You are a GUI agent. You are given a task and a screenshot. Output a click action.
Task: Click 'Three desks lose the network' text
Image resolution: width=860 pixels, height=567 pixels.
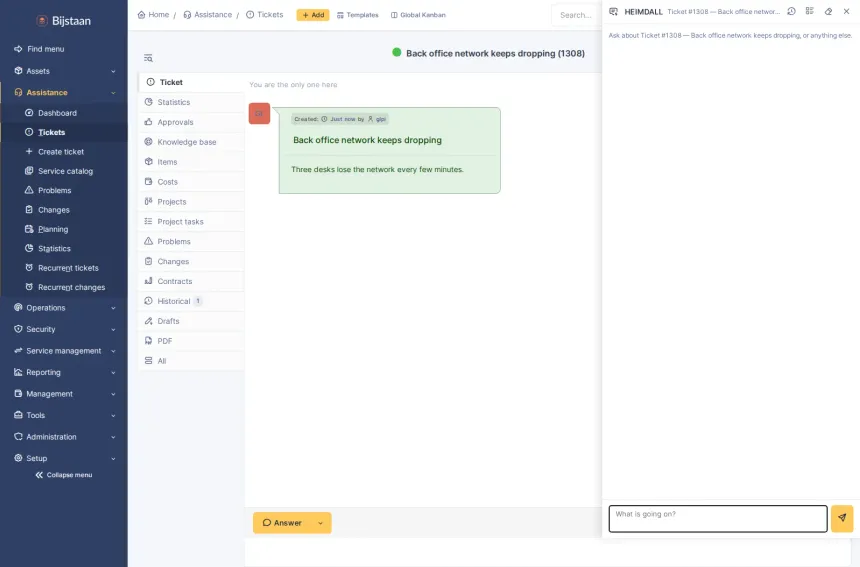pyautogui.click(x=377, y=169)
